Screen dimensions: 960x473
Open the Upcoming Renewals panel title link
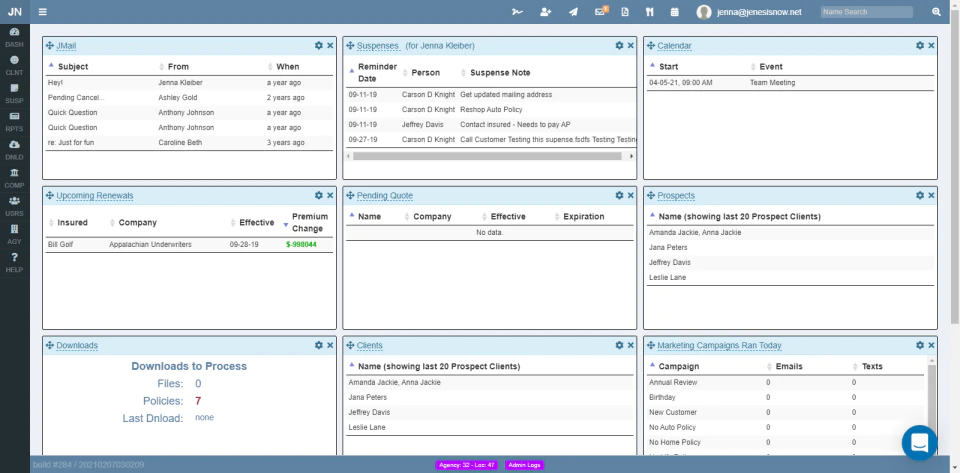[x=95, y=196]
